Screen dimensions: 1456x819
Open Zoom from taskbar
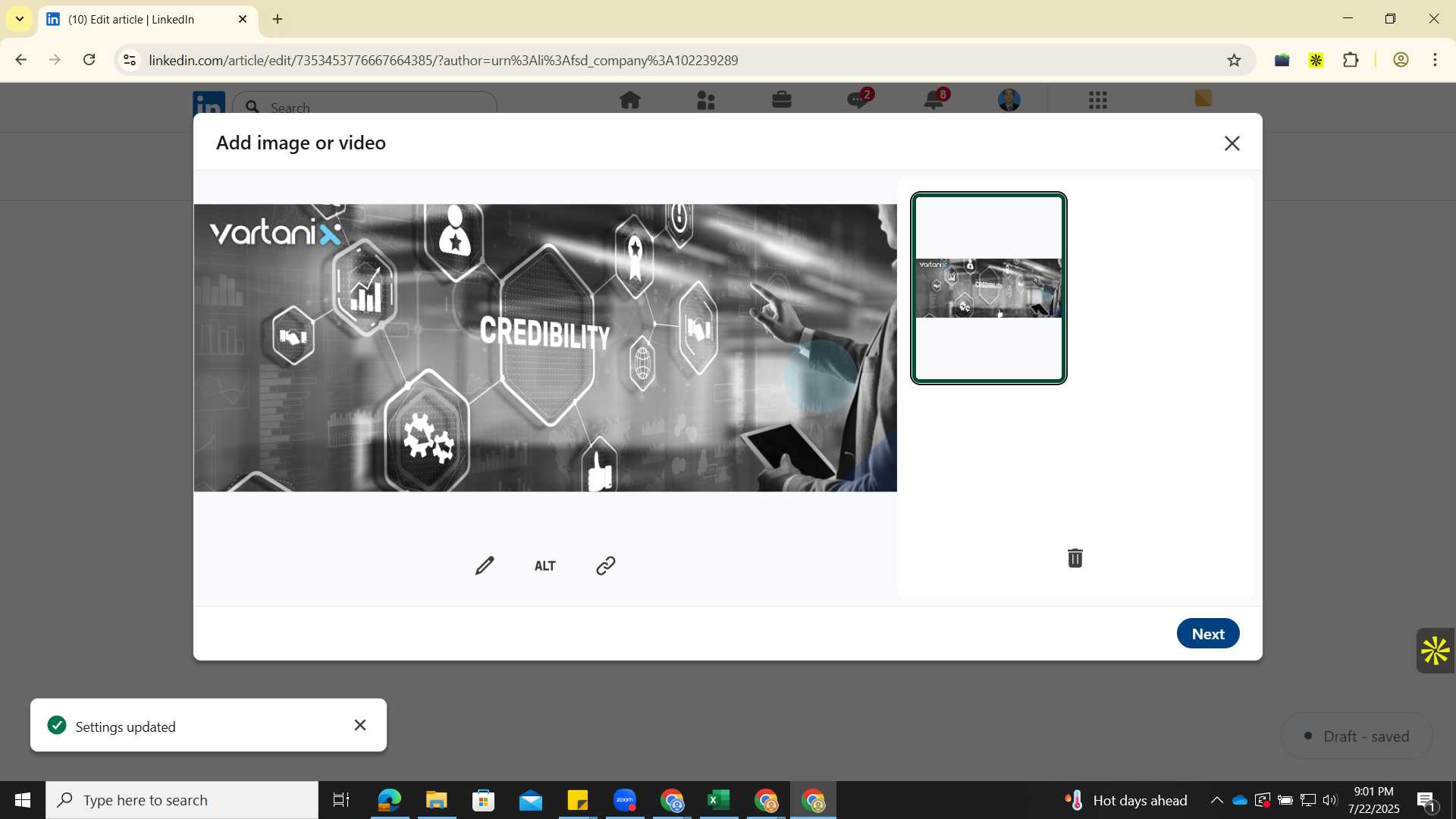(625, 800)
